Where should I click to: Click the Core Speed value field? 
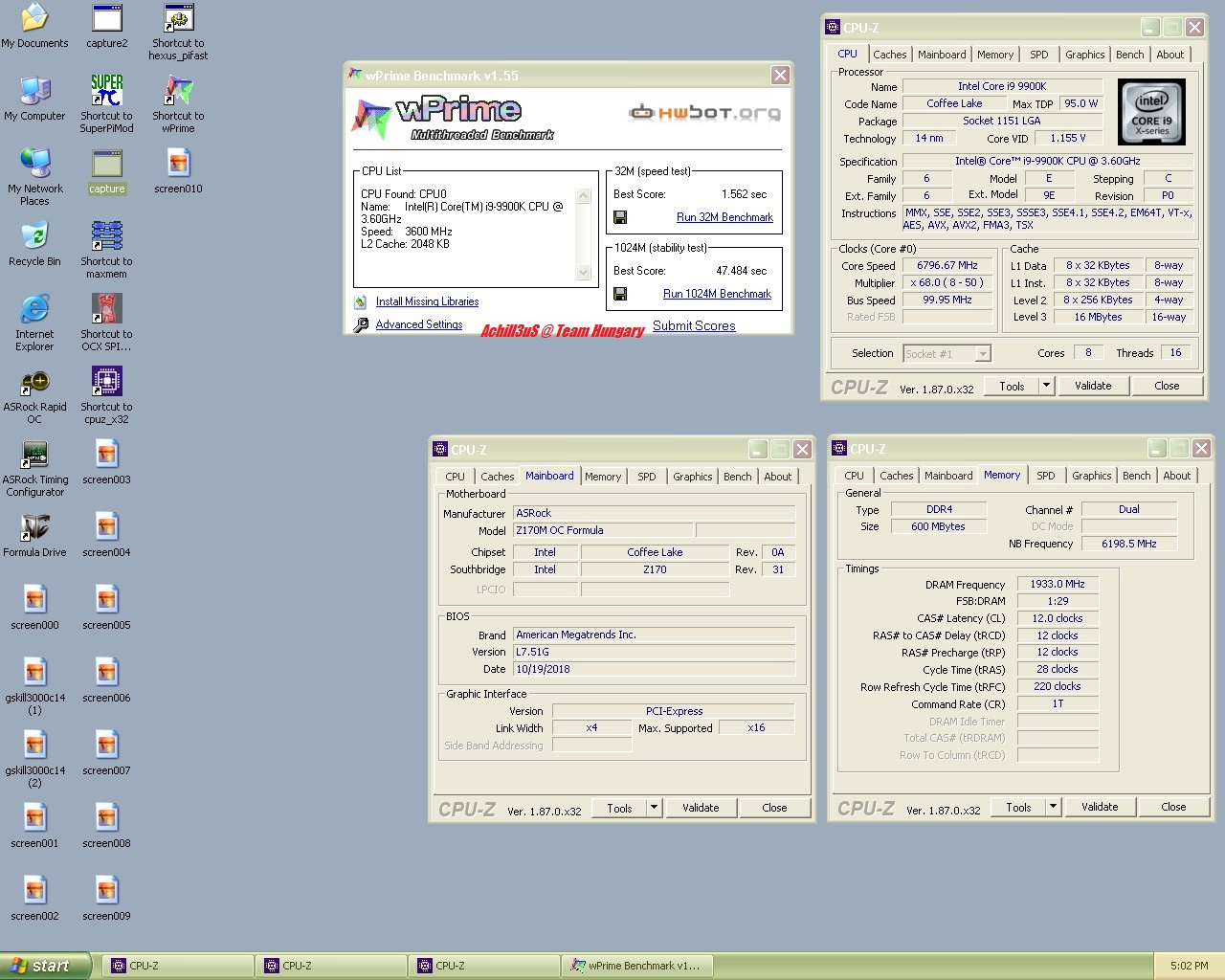[947, 266]
